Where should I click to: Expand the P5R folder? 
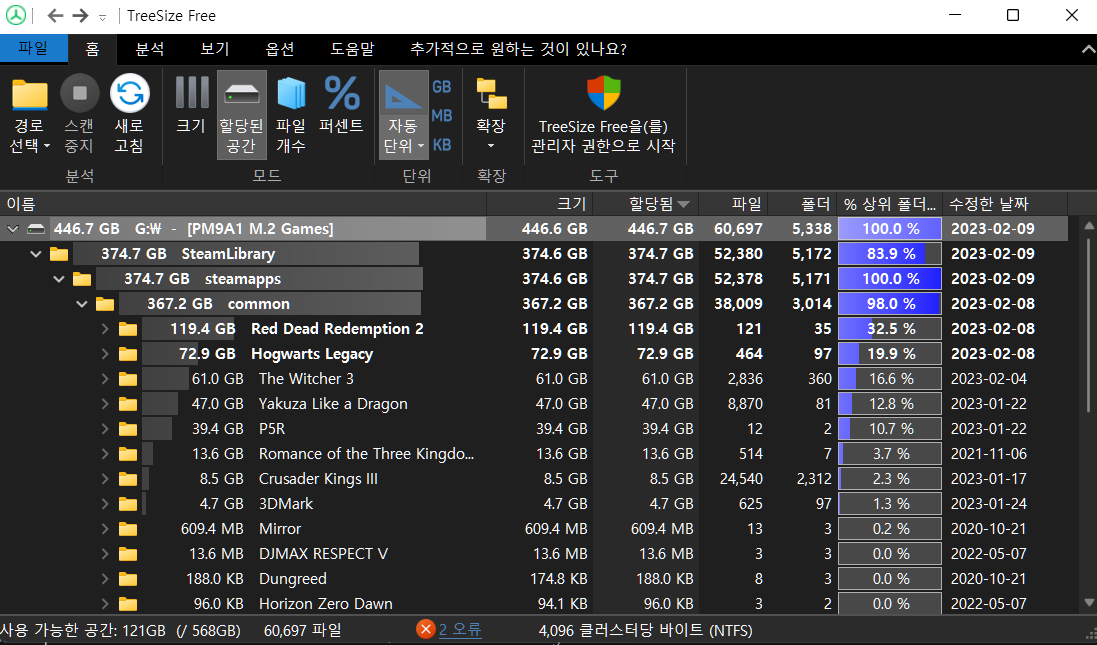tap(105, 429)
